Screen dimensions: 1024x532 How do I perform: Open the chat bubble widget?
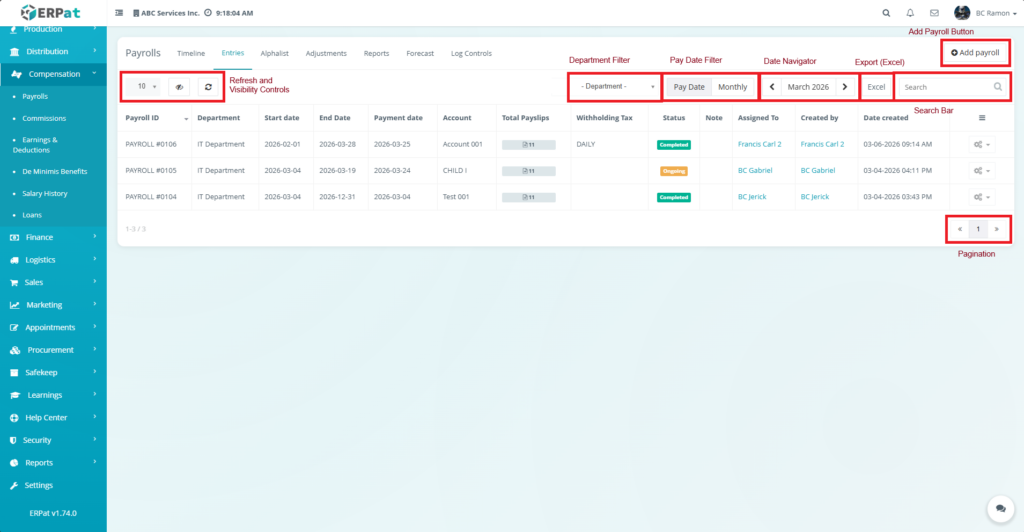[x=998, y=508]
